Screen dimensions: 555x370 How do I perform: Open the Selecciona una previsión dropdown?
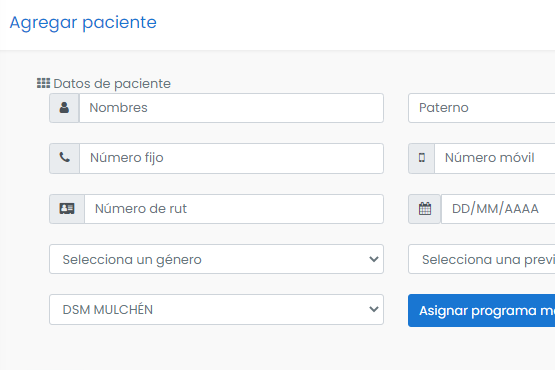coord(481,259)
